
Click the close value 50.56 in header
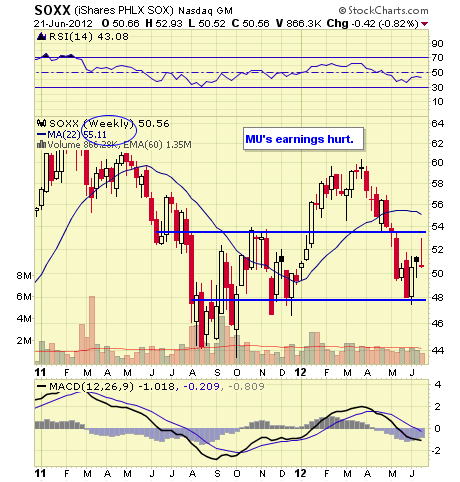pos(256,24)
